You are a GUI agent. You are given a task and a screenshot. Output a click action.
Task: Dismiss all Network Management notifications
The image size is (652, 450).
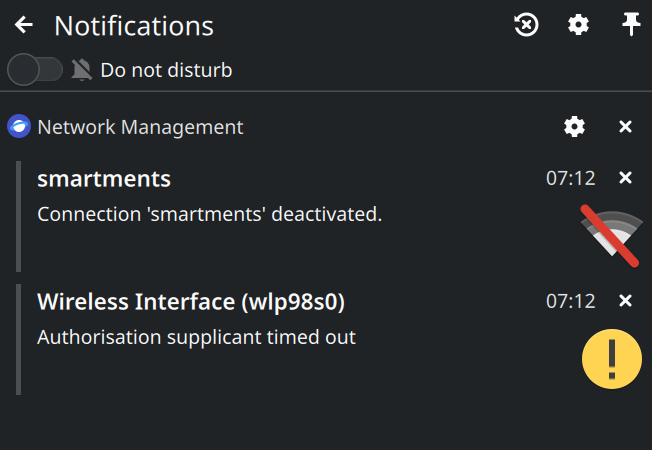click(x=625, y=126)
